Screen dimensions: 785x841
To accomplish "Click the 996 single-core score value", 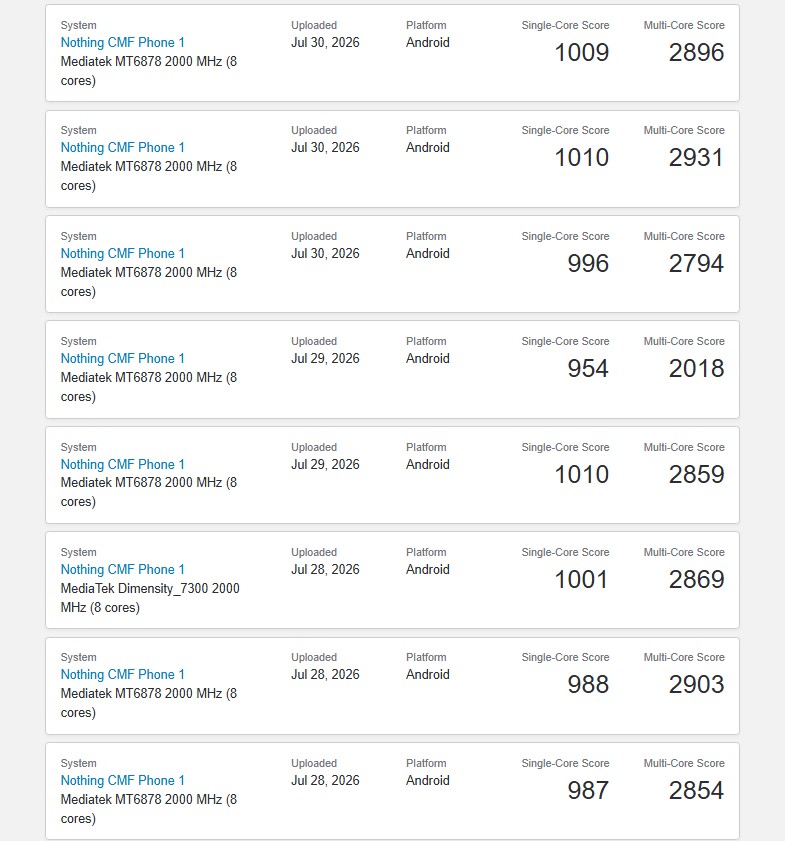I will [x=588, y=263].
